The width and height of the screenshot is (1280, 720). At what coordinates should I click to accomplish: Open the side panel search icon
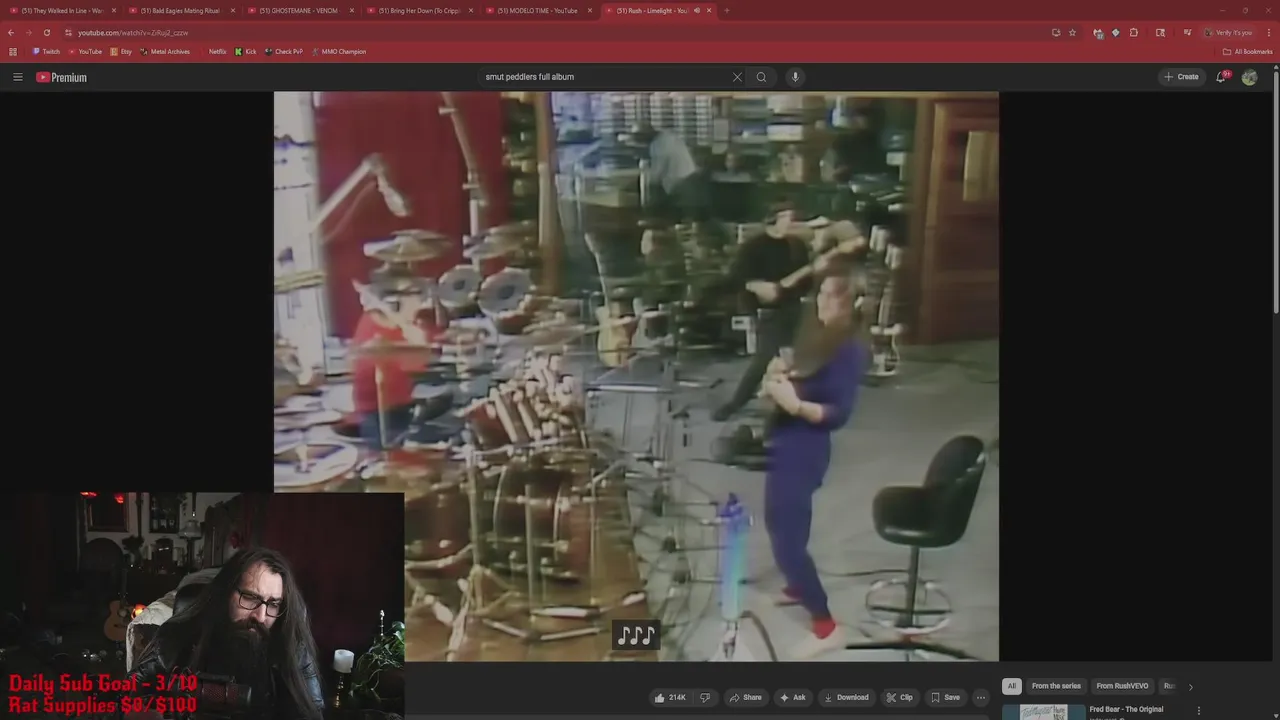[1160, 32]
